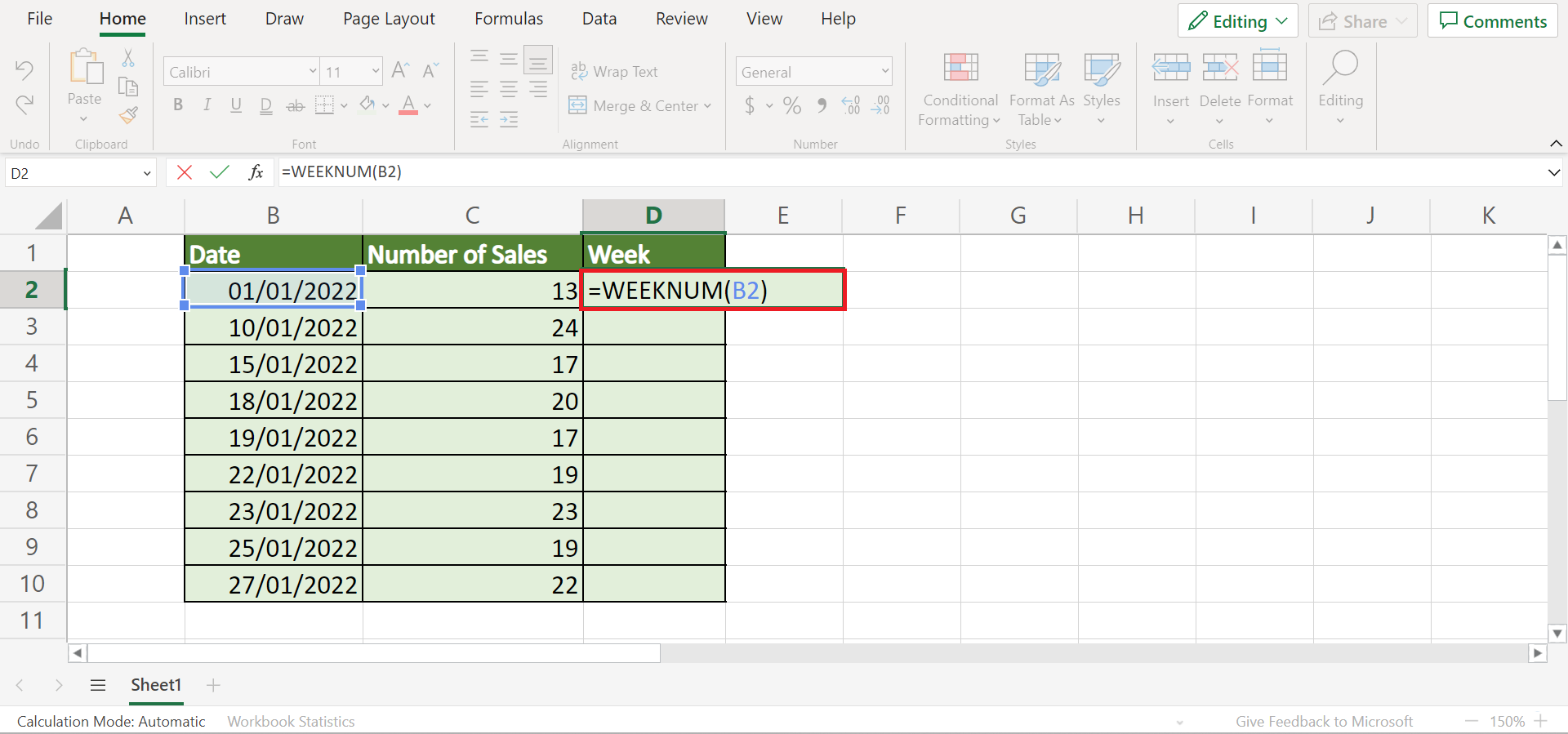Screen dimensions: 1568x734
Task: Open Conditional Formatting in Styles group
Action: 960,88
